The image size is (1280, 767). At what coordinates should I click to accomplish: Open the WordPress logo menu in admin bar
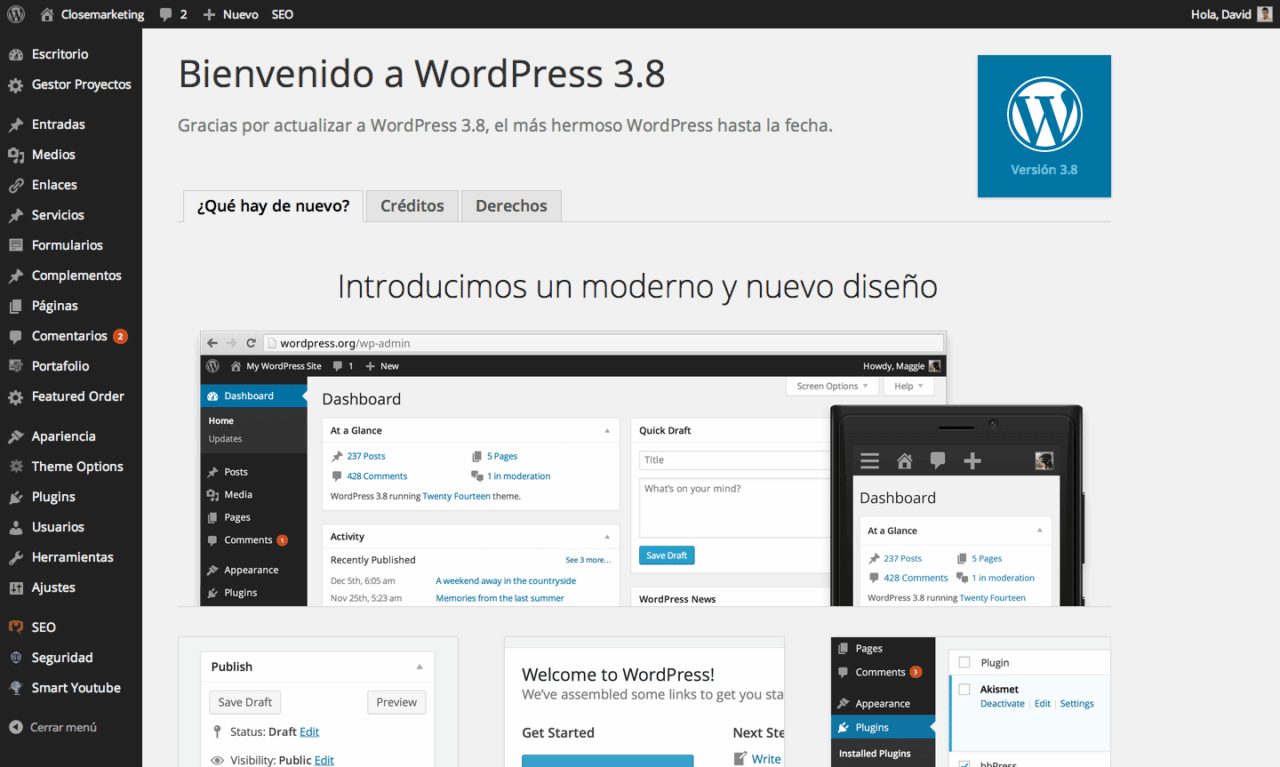[15, 15]
